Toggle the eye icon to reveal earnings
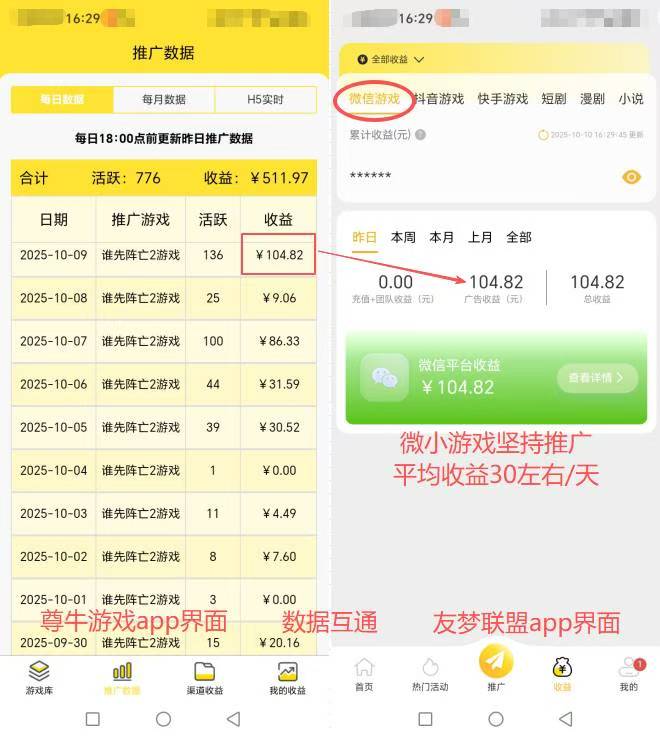660x736 pixels. [631, 177]
